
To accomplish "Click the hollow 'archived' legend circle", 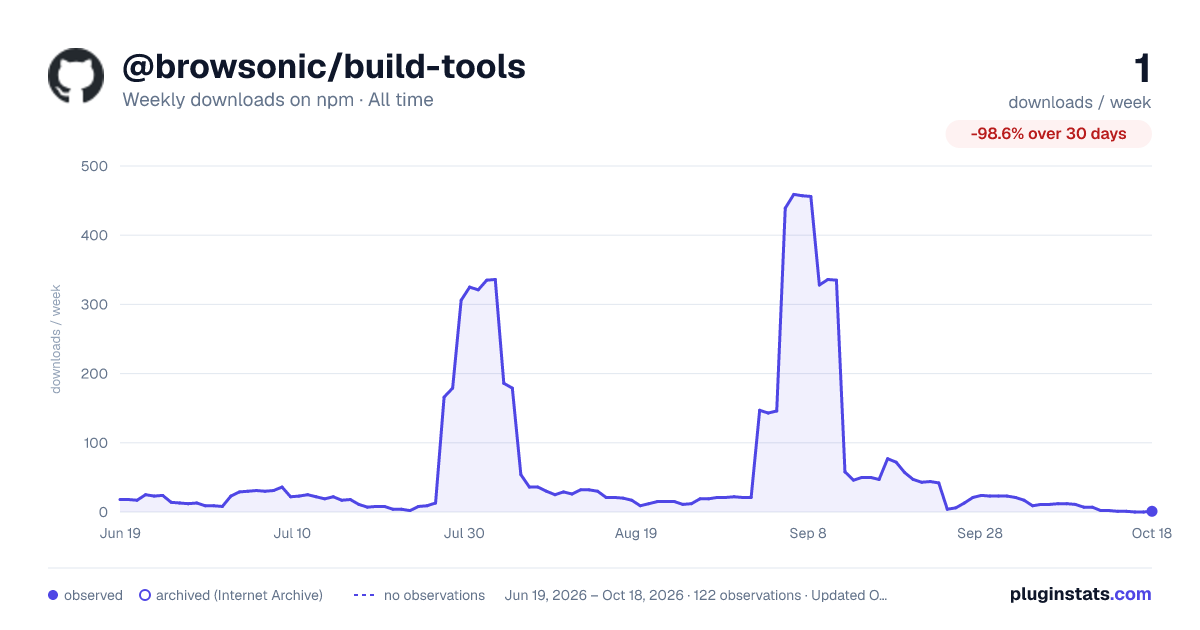I will 145,595.
